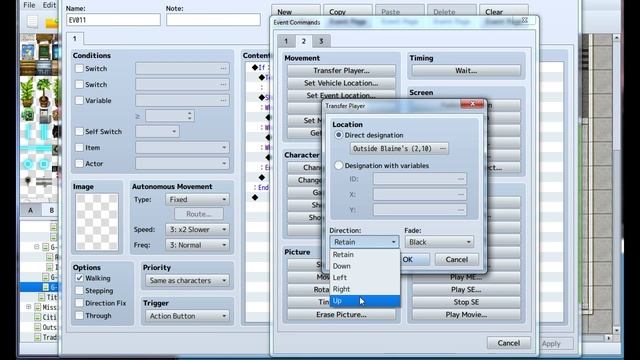This screenshot has height=360, width=640.
Task: Click the Set Vehicle Location button
Action: click(341, 83)
